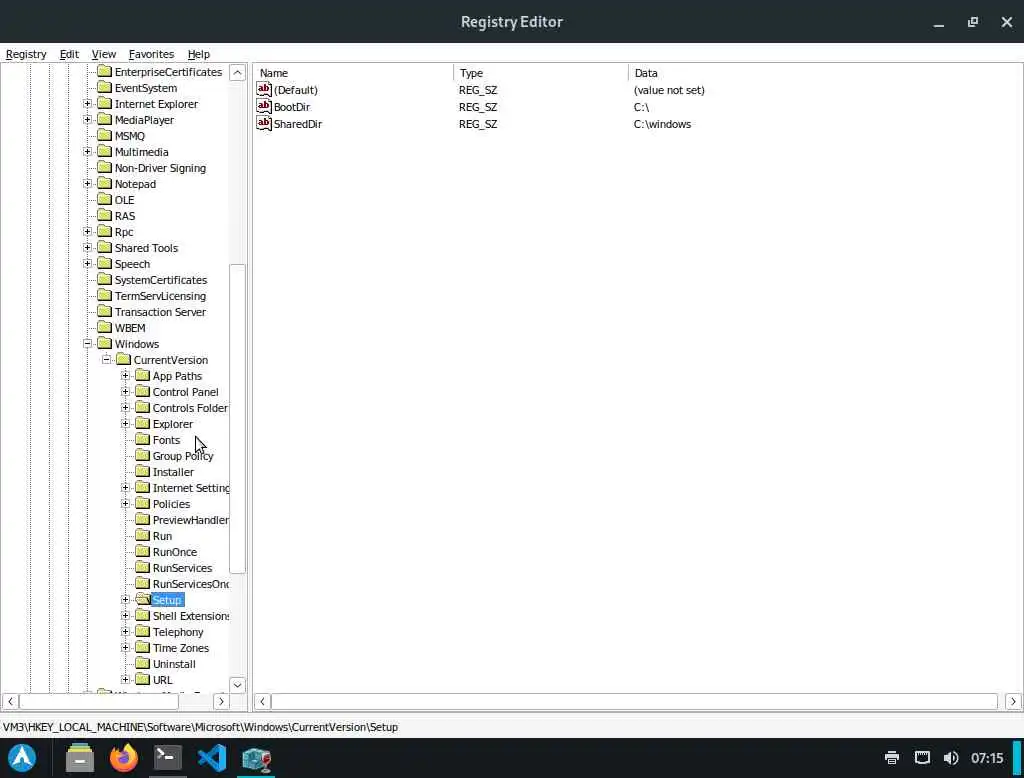Select the RunServices key

(x=182, y=568)
